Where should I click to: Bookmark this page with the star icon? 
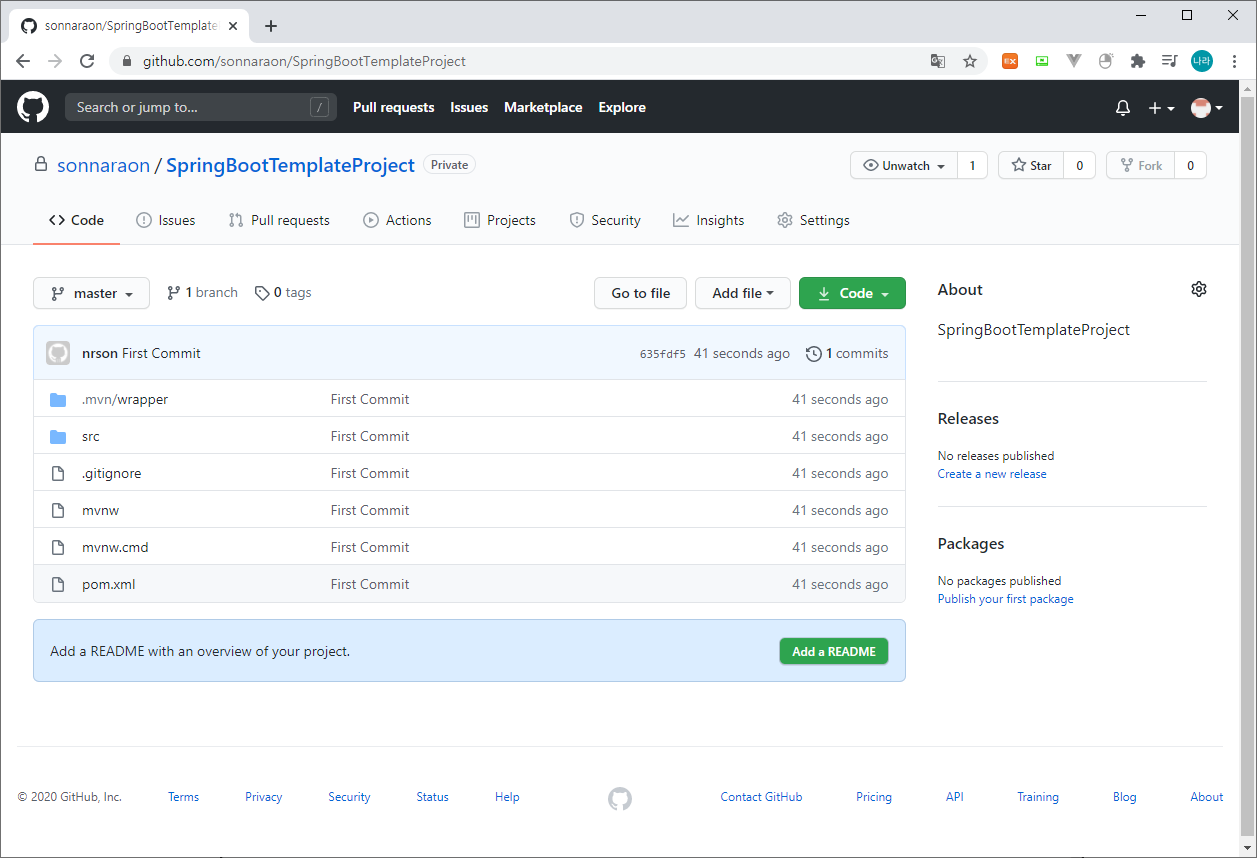(x=970, y=61)
